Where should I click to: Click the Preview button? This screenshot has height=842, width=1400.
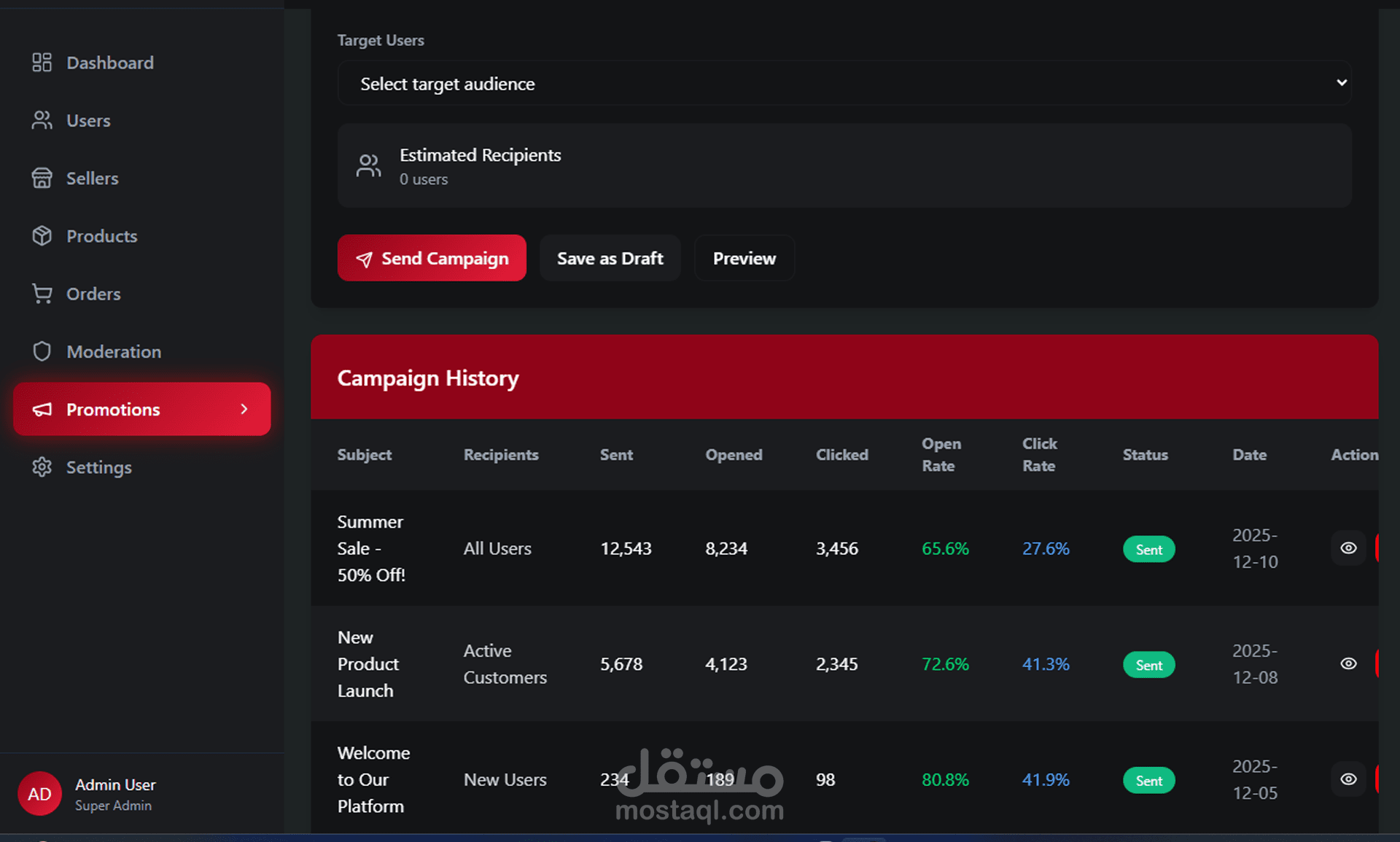(744, 258)
